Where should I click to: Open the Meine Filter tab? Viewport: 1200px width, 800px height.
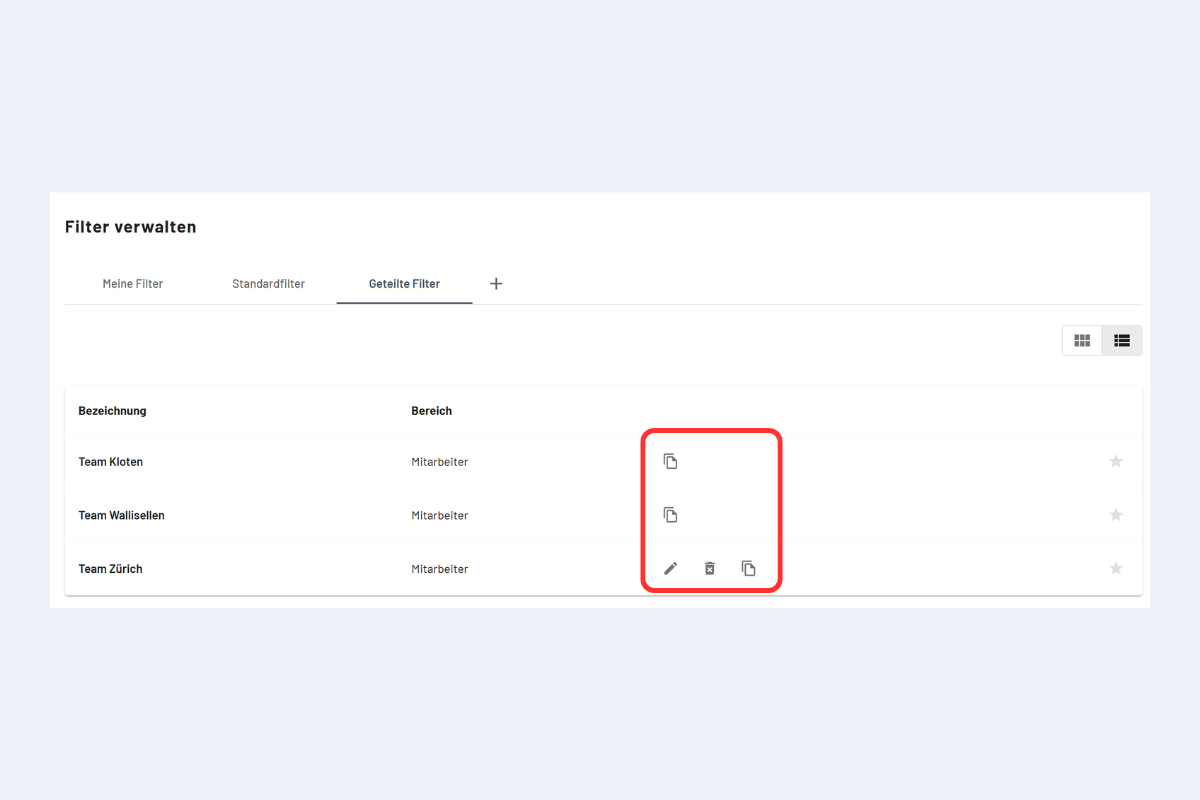[133, 284]
